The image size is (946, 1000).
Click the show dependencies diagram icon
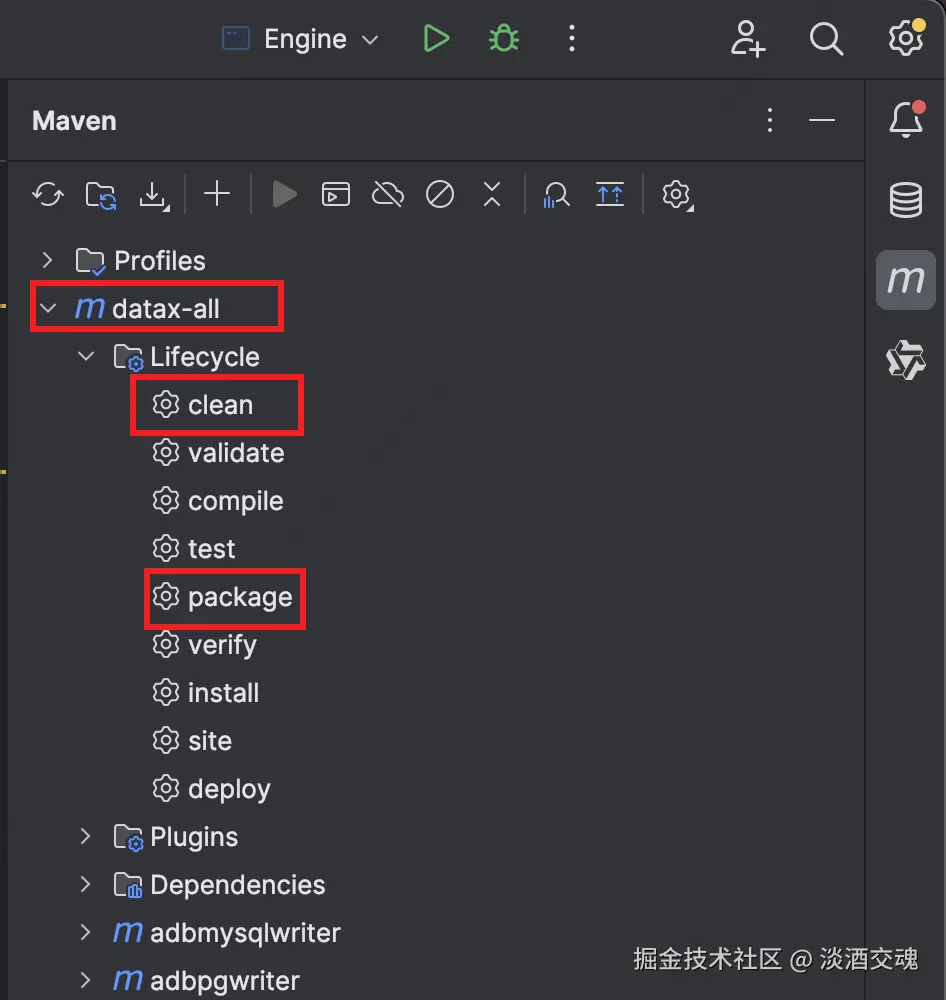pos(610,194)
